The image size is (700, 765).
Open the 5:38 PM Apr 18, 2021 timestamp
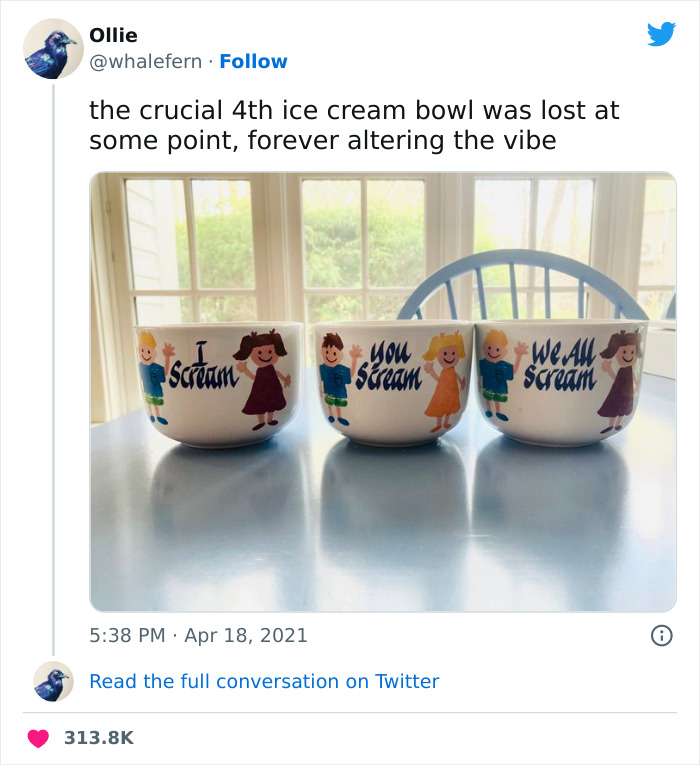198,635
